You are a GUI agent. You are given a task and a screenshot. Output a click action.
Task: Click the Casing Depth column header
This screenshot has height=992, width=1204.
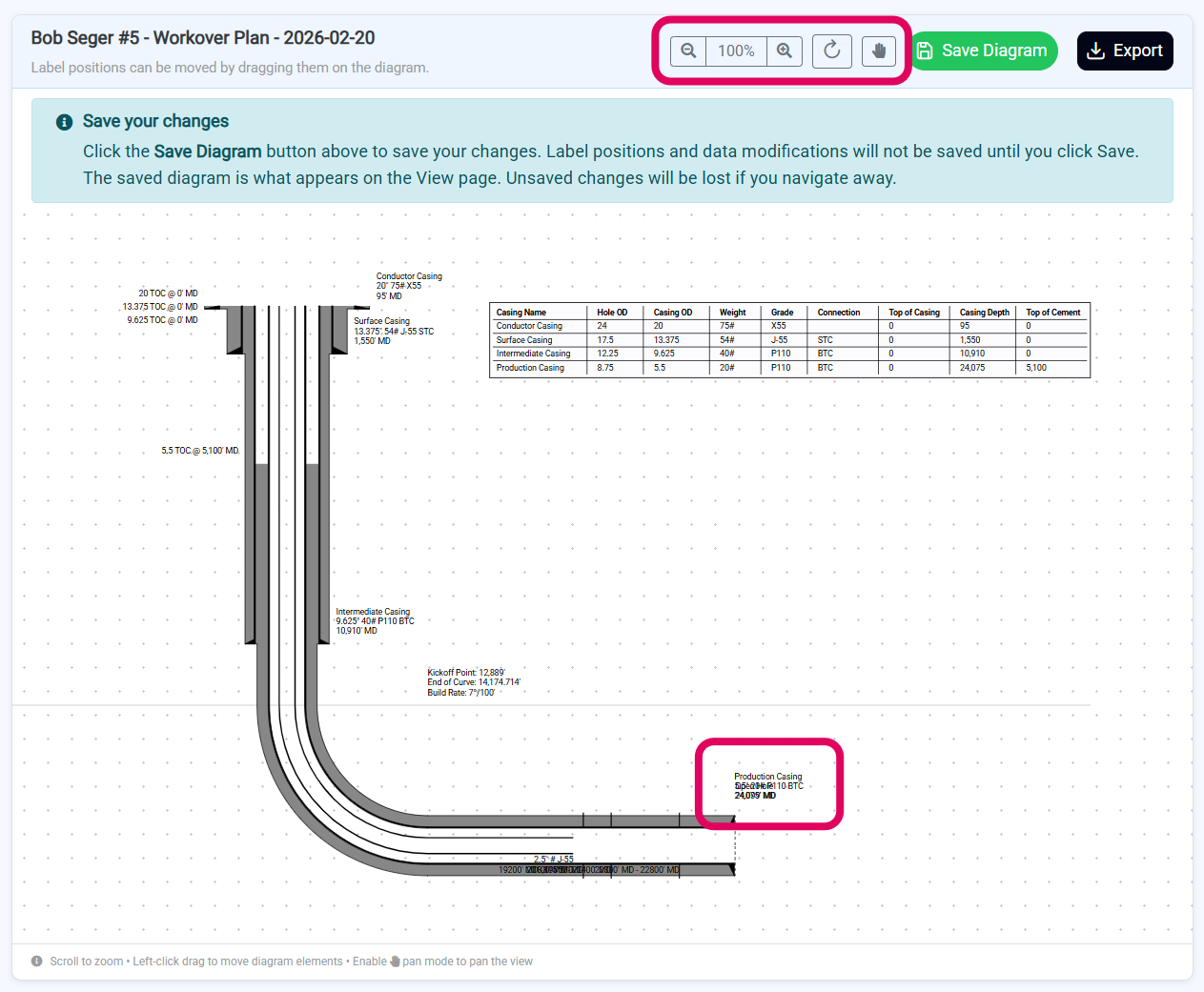click(x=985, y=313)
